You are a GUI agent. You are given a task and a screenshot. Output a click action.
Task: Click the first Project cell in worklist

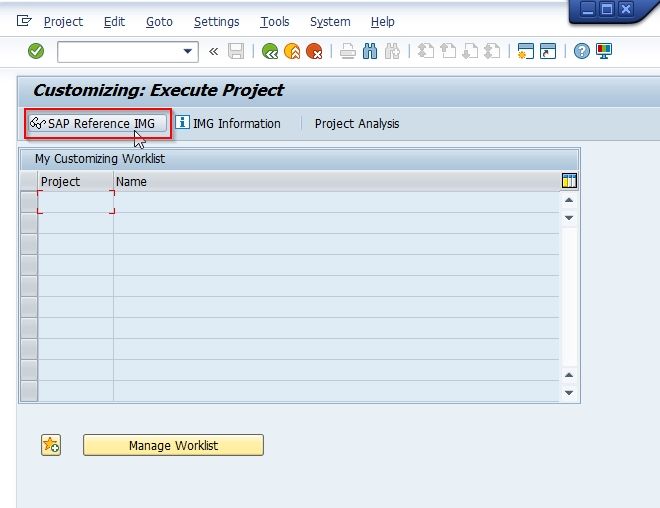pos(76,202)
